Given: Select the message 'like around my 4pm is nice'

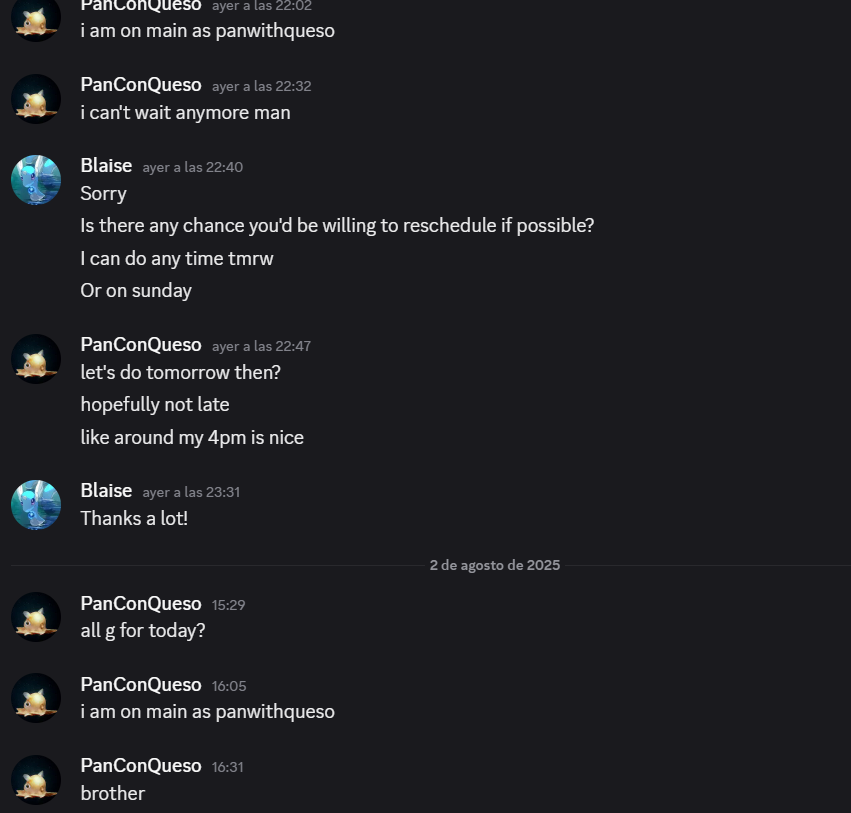Looking at the screenshot, I should click(192, 437).
